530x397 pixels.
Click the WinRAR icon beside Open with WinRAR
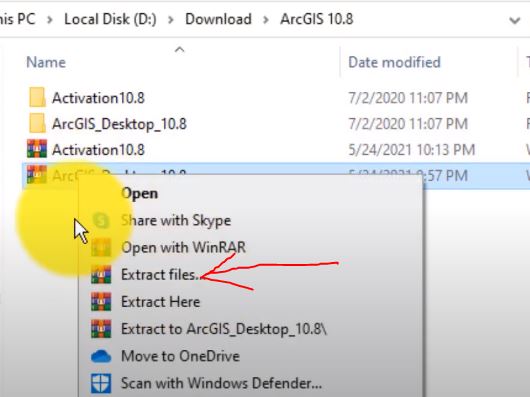[101, 247]
